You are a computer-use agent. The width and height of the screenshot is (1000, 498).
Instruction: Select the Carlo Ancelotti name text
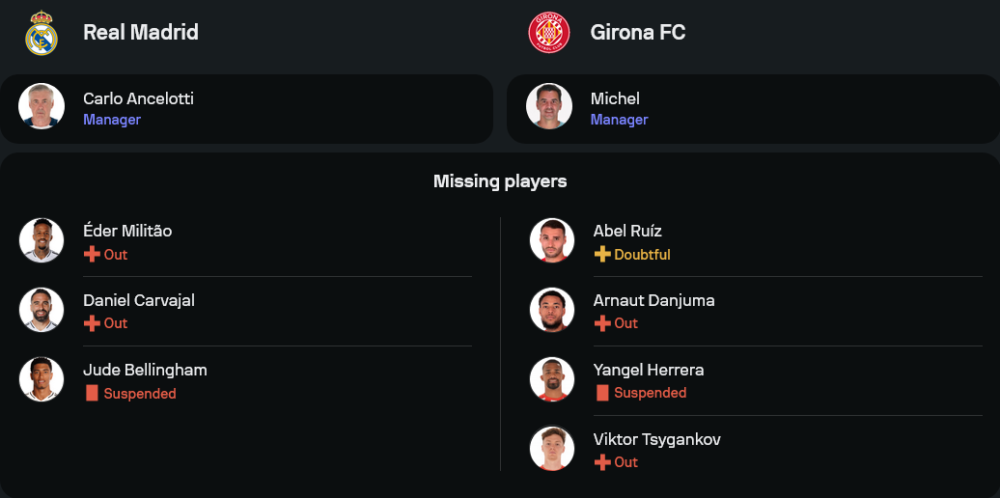[138, 98]
